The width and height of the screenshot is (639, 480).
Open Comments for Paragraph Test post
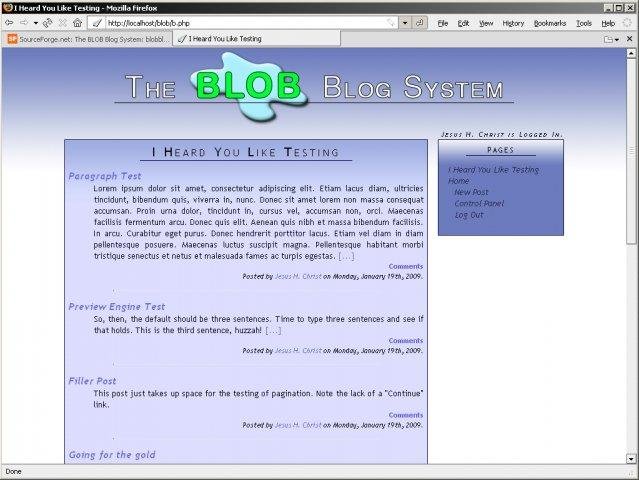tap(405, 266)
